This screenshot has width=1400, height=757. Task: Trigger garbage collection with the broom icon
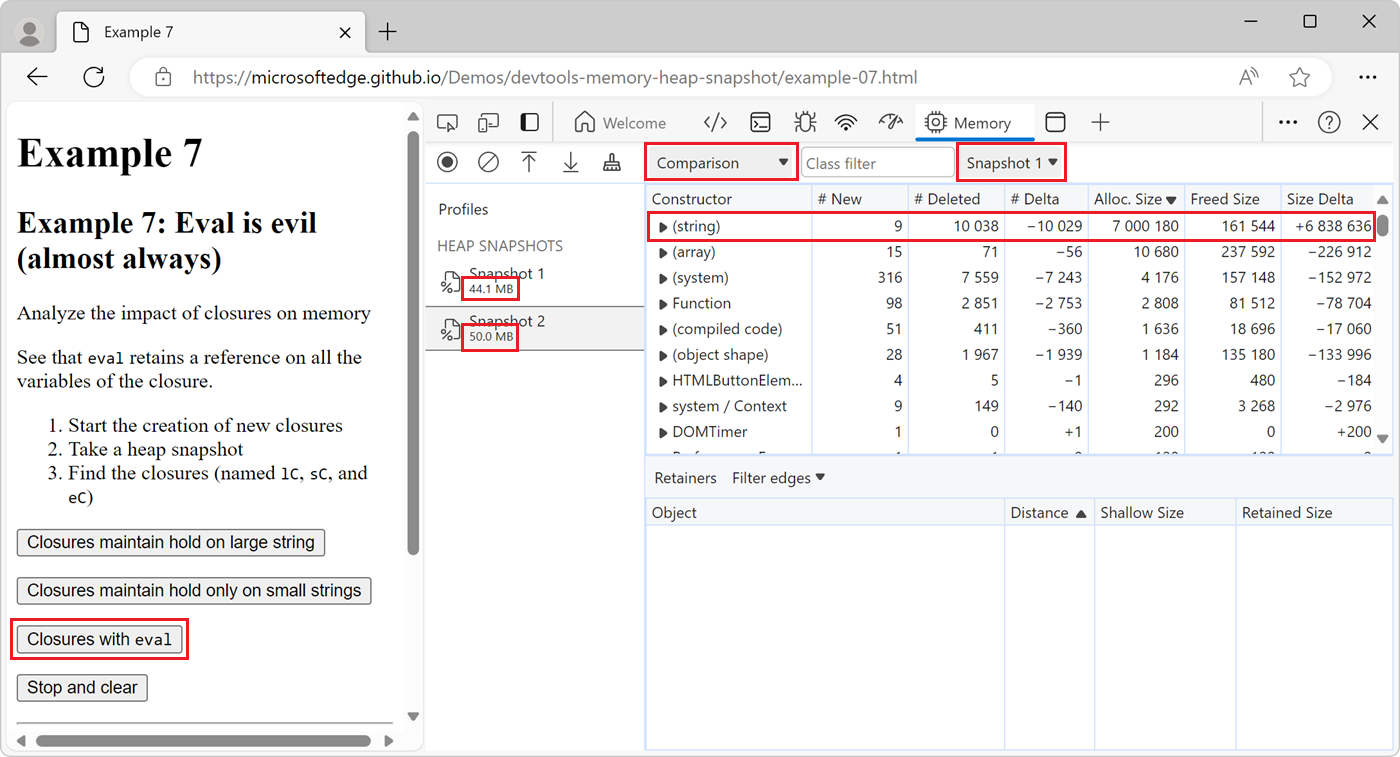pyautogui.click(x=611, y=162)
